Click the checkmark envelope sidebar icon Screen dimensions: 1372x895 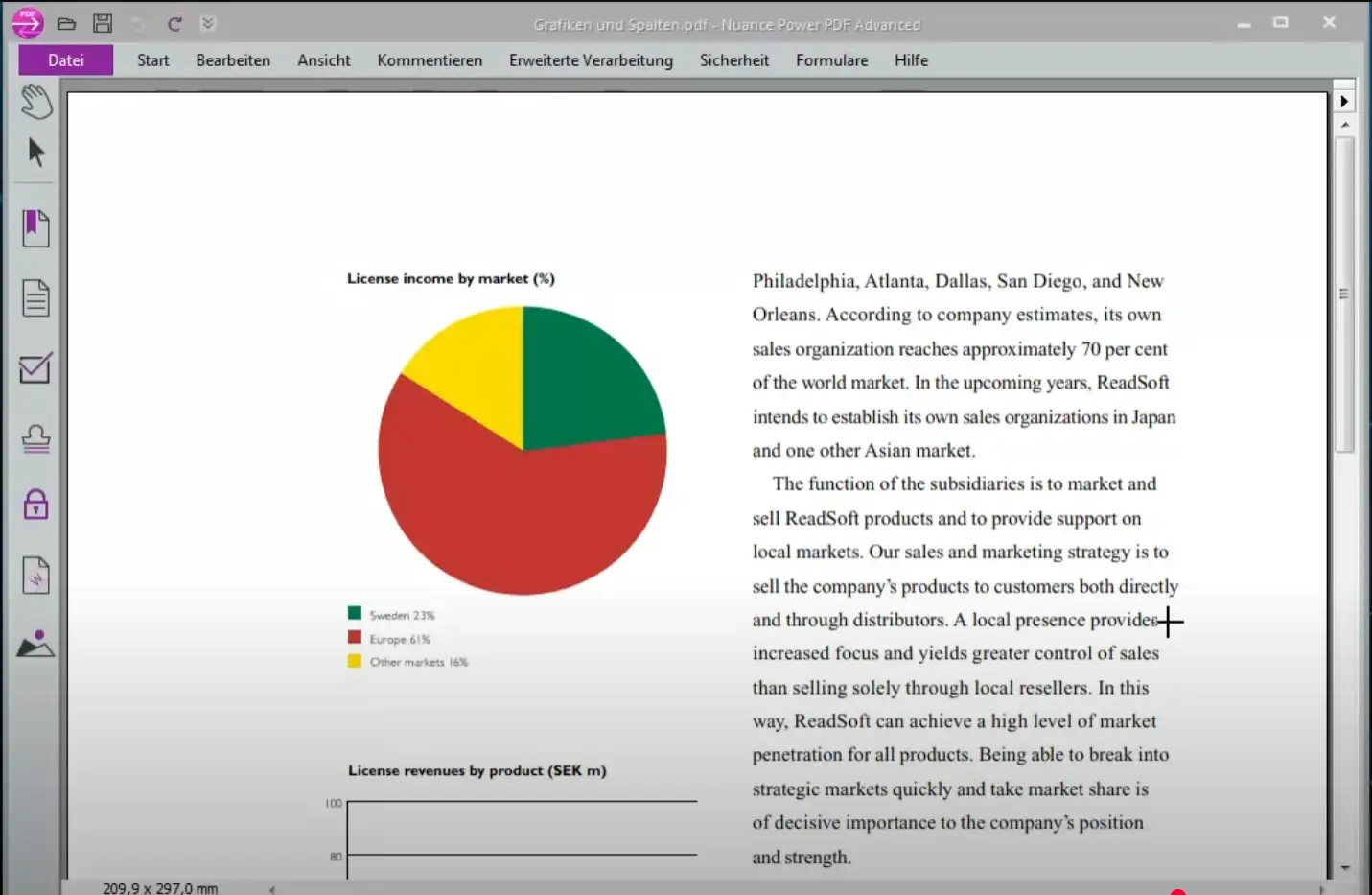(35, 368)
